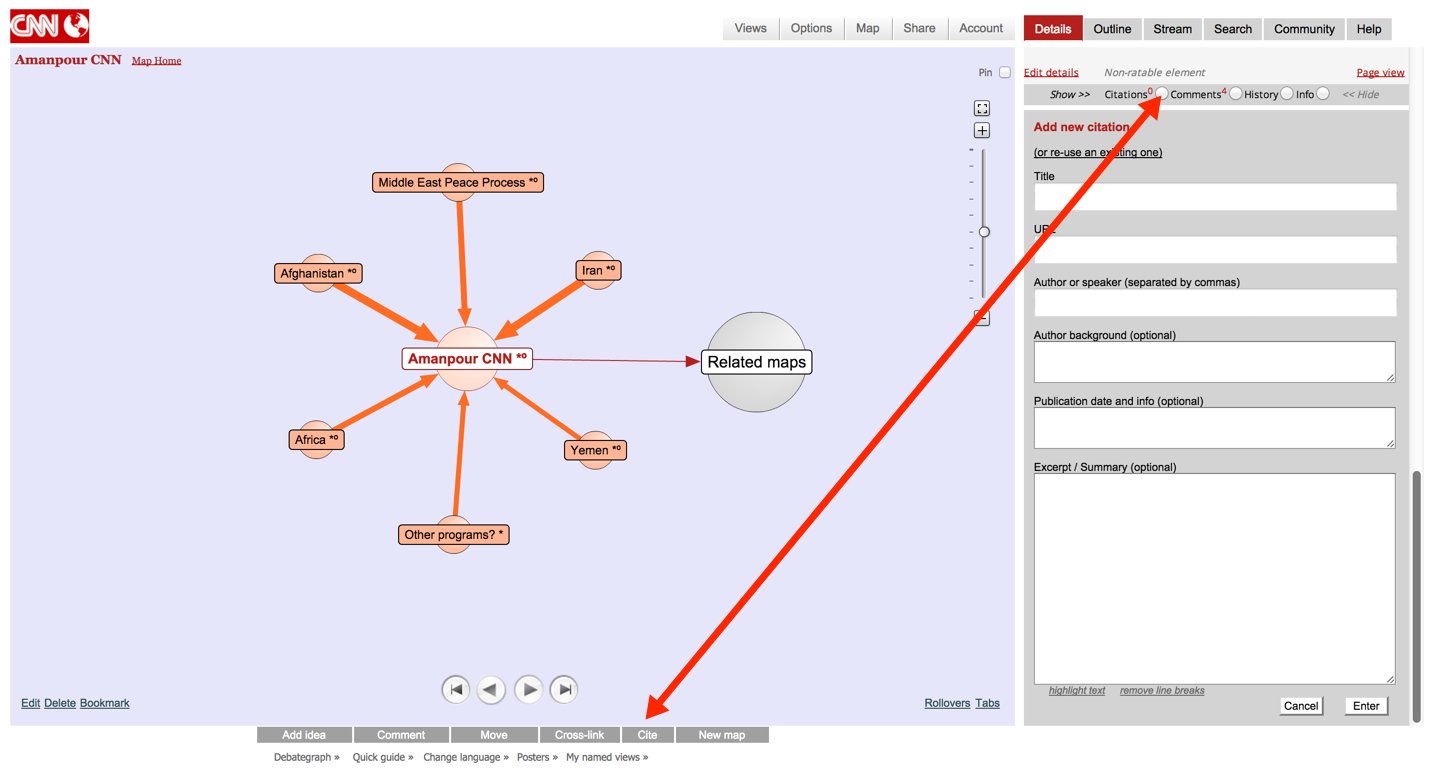
Task: Click the re-use an existing one link
Action: (1098, 152)
